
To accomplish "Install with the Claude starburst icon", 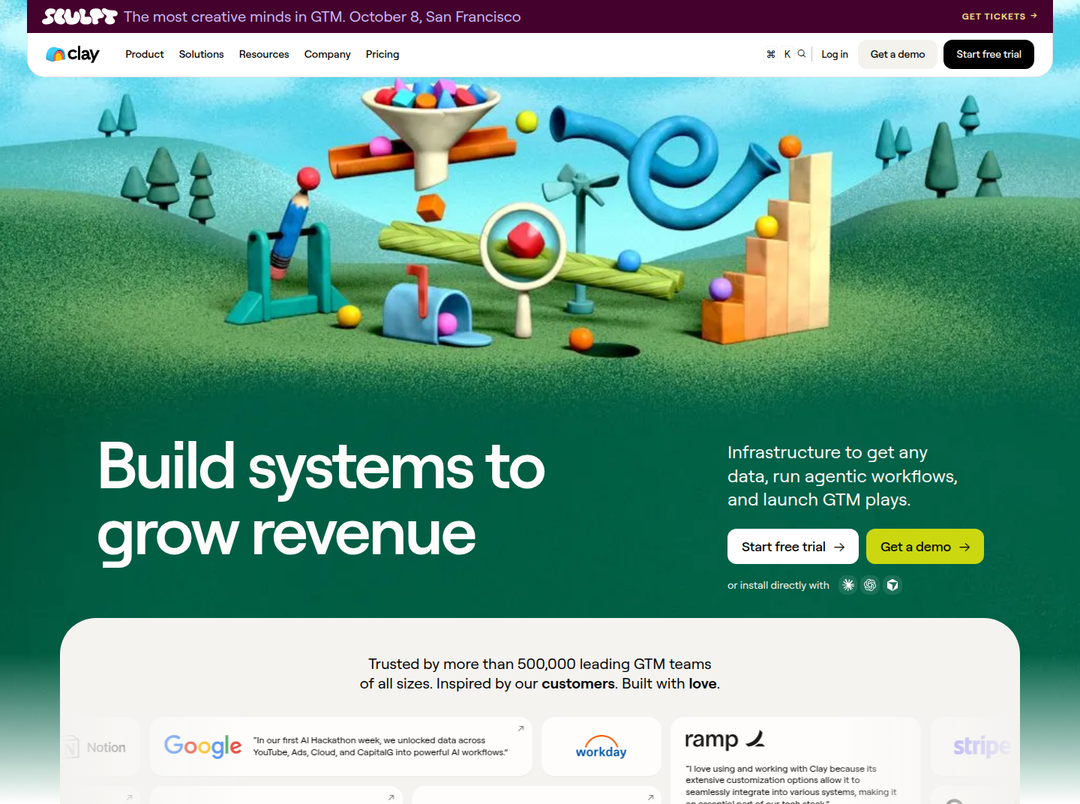I will click(848, 585).
